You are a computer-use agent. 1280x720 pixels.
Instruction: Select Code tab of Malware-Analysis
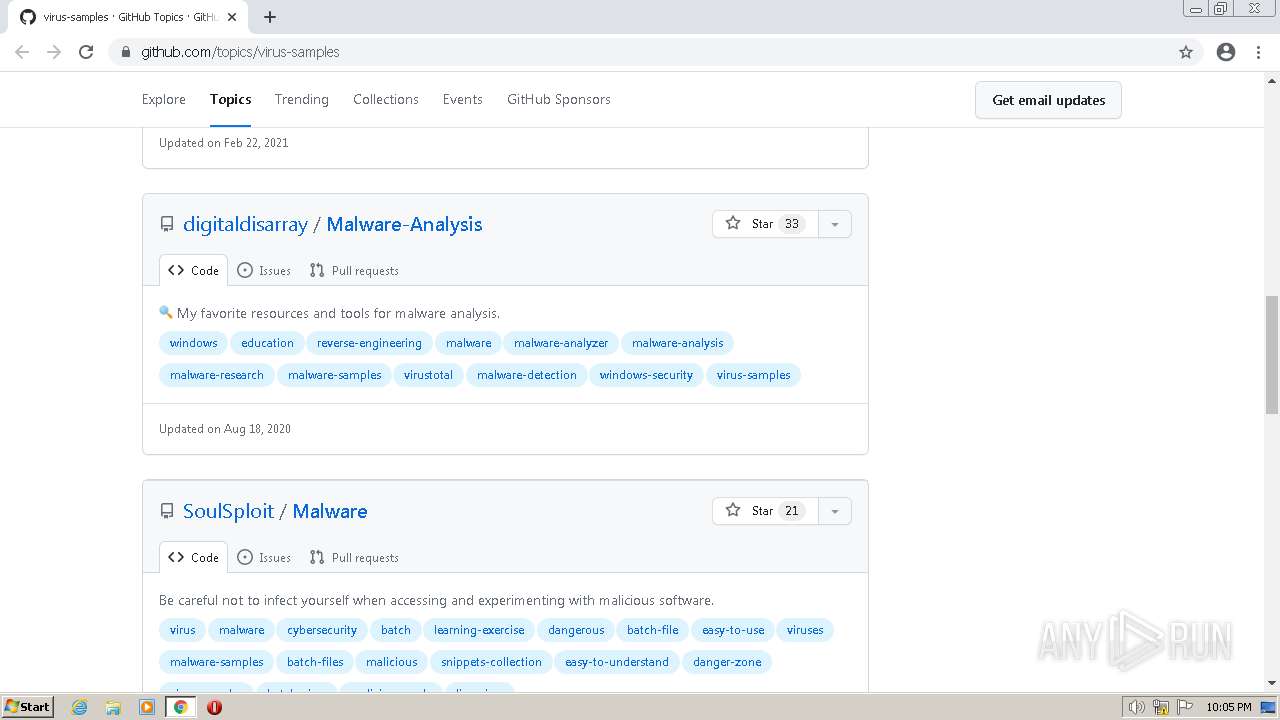[194, 270]
